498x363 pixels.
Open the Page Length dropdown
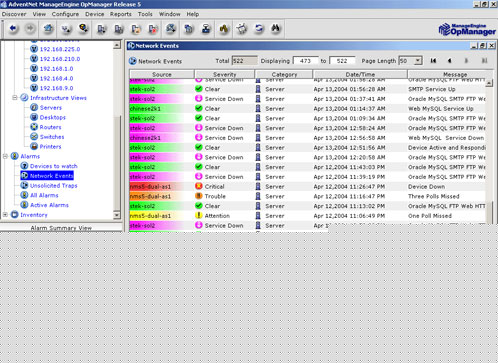[418, 61]
